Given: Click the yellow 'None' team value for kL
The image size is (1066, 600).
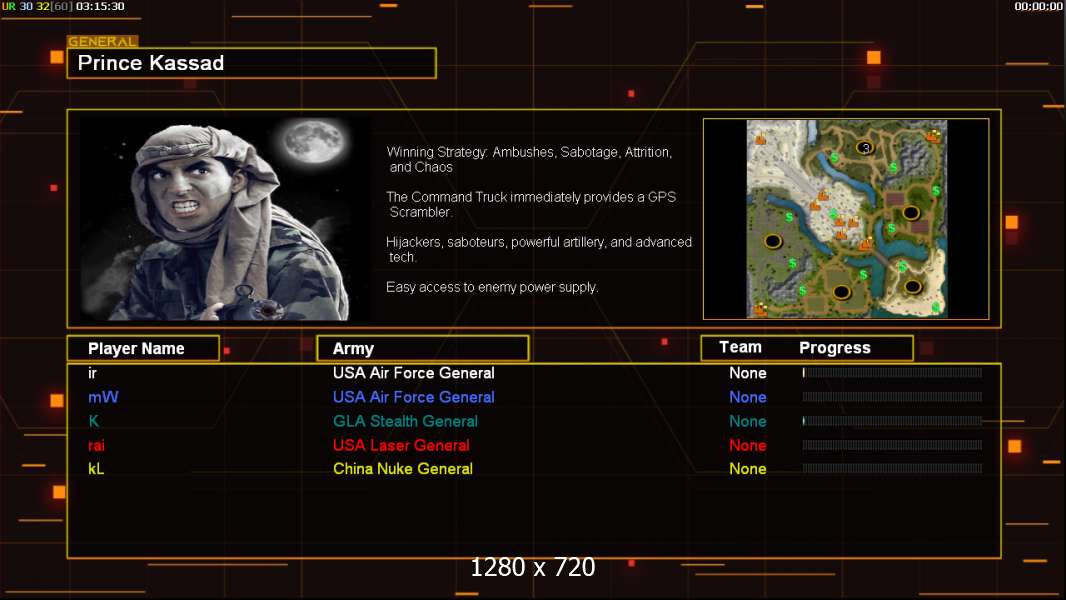Looking at the screenshot, I should 748,469.
